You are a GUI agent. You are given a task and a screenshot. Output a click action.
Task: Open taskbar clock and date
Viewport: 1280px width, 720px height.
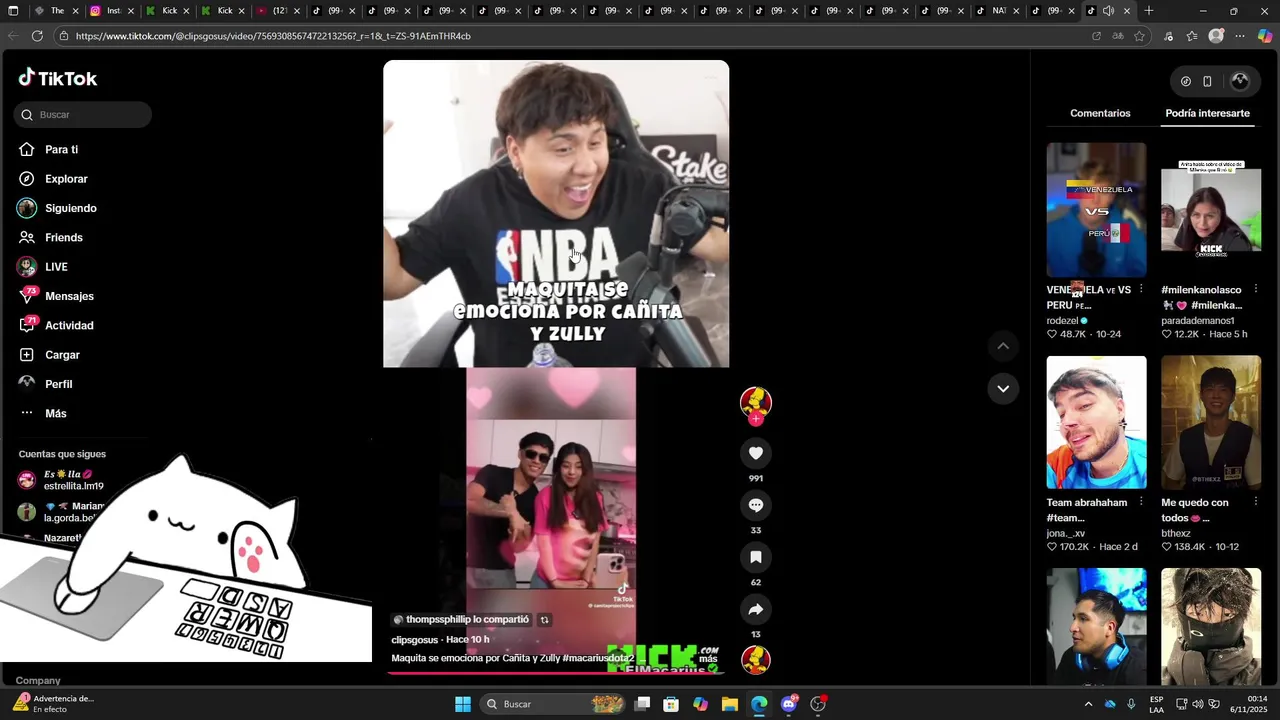(x=1250, y=704)
